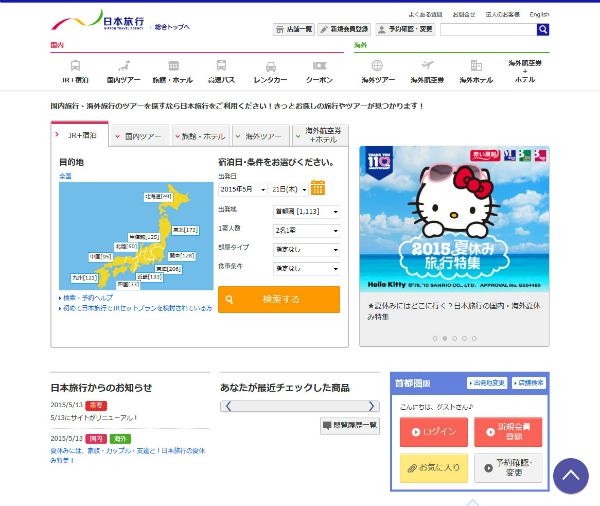Click the お問合せ header link

[464, 15]
